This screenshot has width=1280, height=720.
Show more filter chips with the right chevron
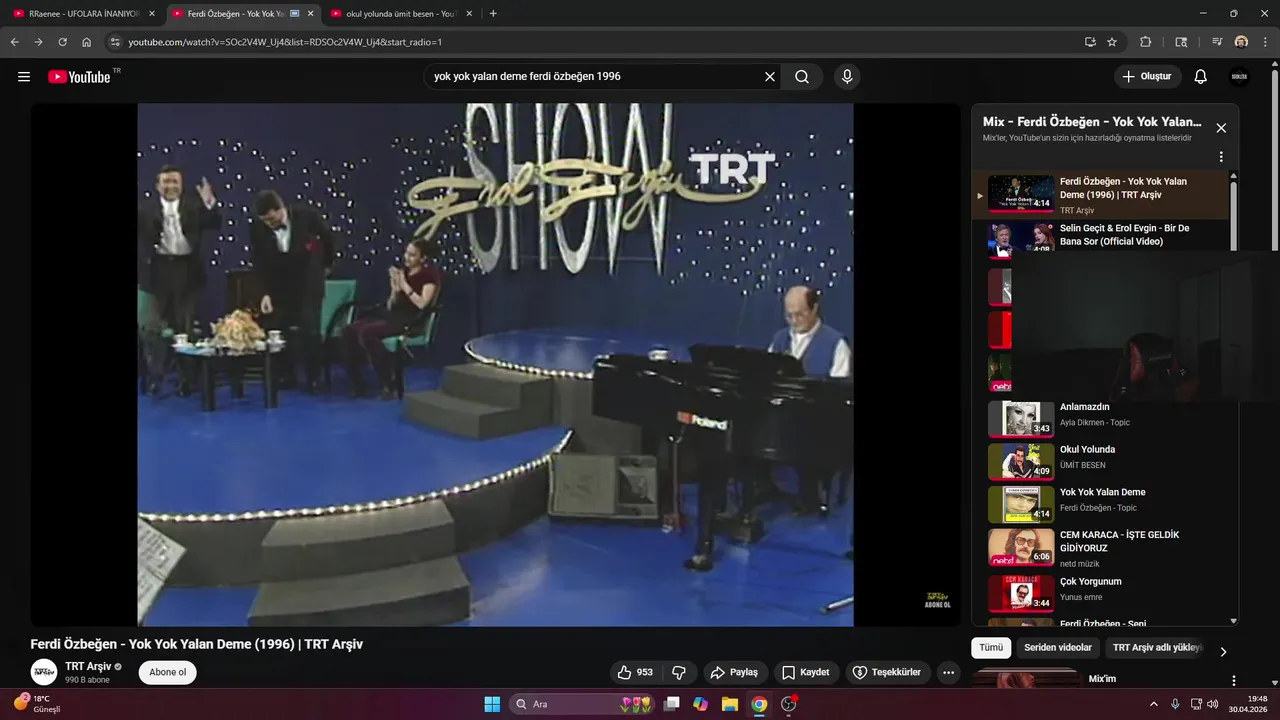pyautogui.click(x=1222, y=651)
